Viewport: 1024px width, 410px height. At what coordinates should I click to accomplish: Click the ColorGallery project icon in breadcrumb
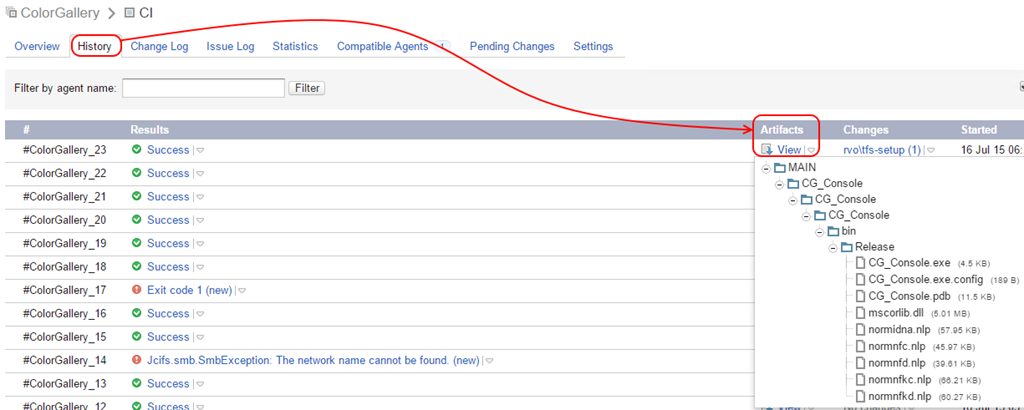[x=11, y=13]
